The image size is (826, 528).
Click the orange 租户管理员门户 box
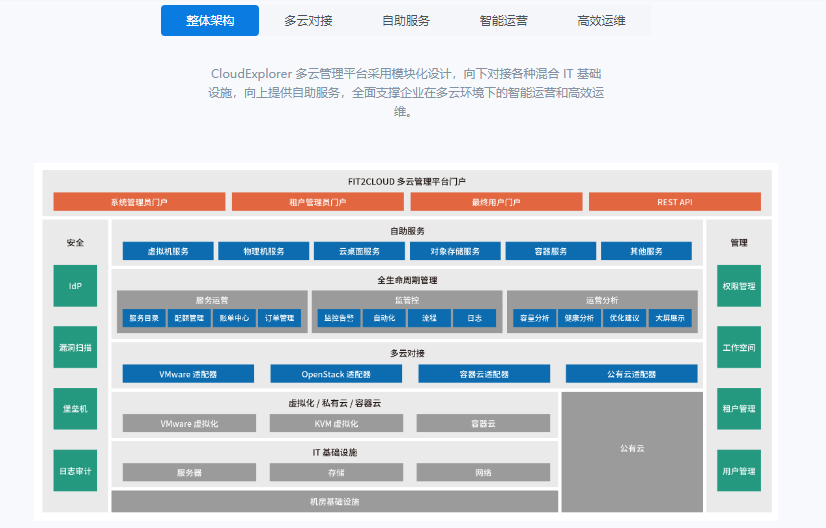pyautogui.click(x=318, y=202)
